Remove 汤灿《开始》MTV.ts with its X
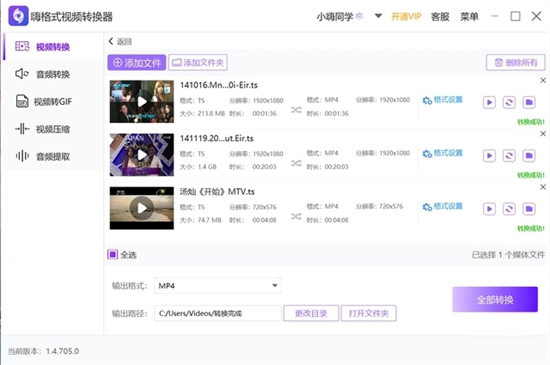The width and height of the screenshot is (550, 365). pyautogui.click(x=543, y=187)
